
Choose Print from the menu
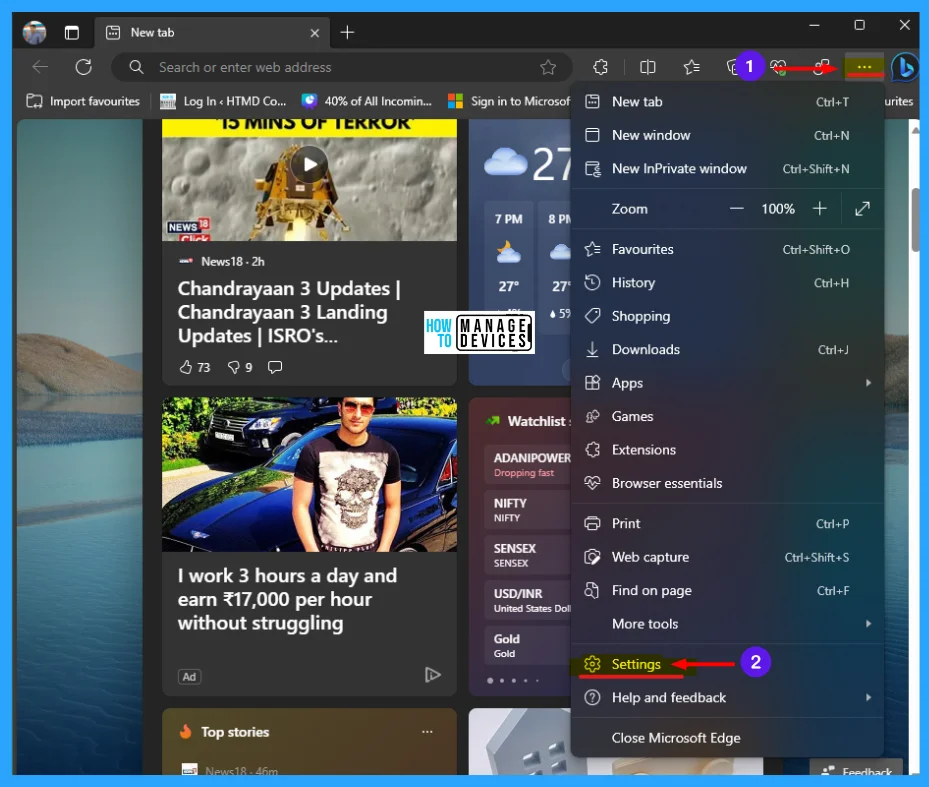coord(727,524)
